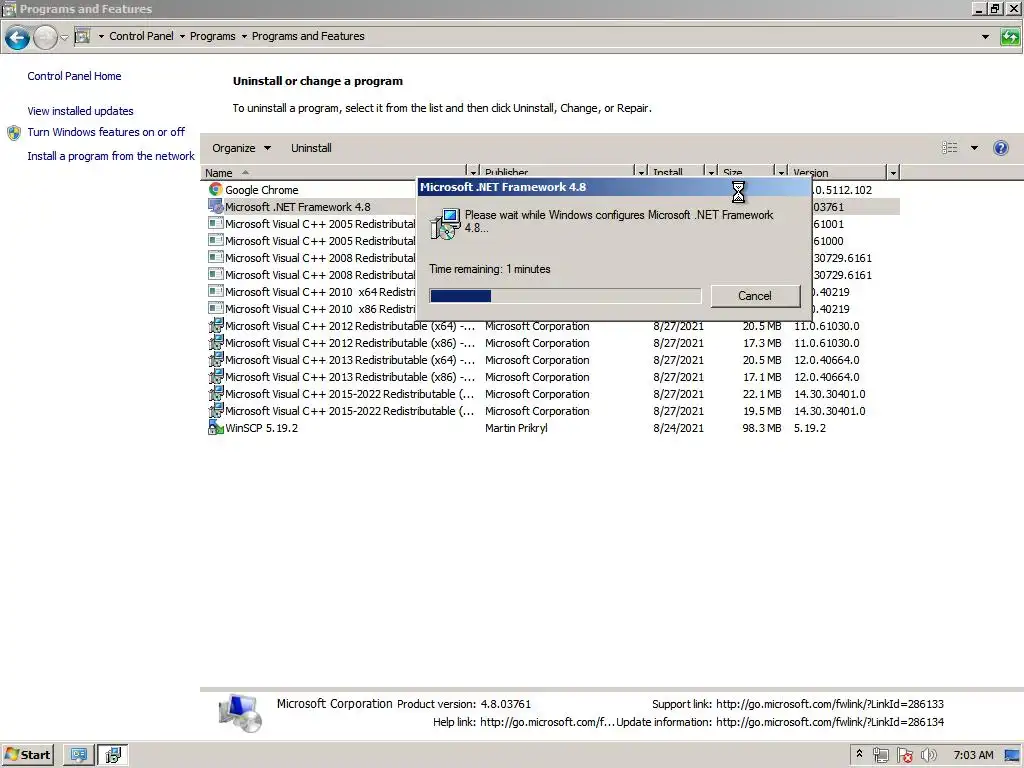
Task: Cancel the .NET Framework configuration
Action: 755,296
